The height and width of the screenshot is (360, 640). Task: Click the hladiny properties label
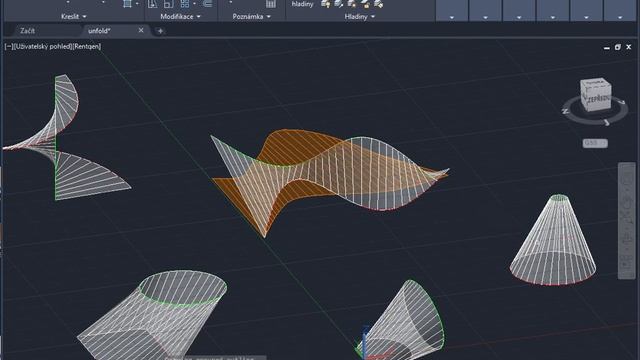(302, 4)
